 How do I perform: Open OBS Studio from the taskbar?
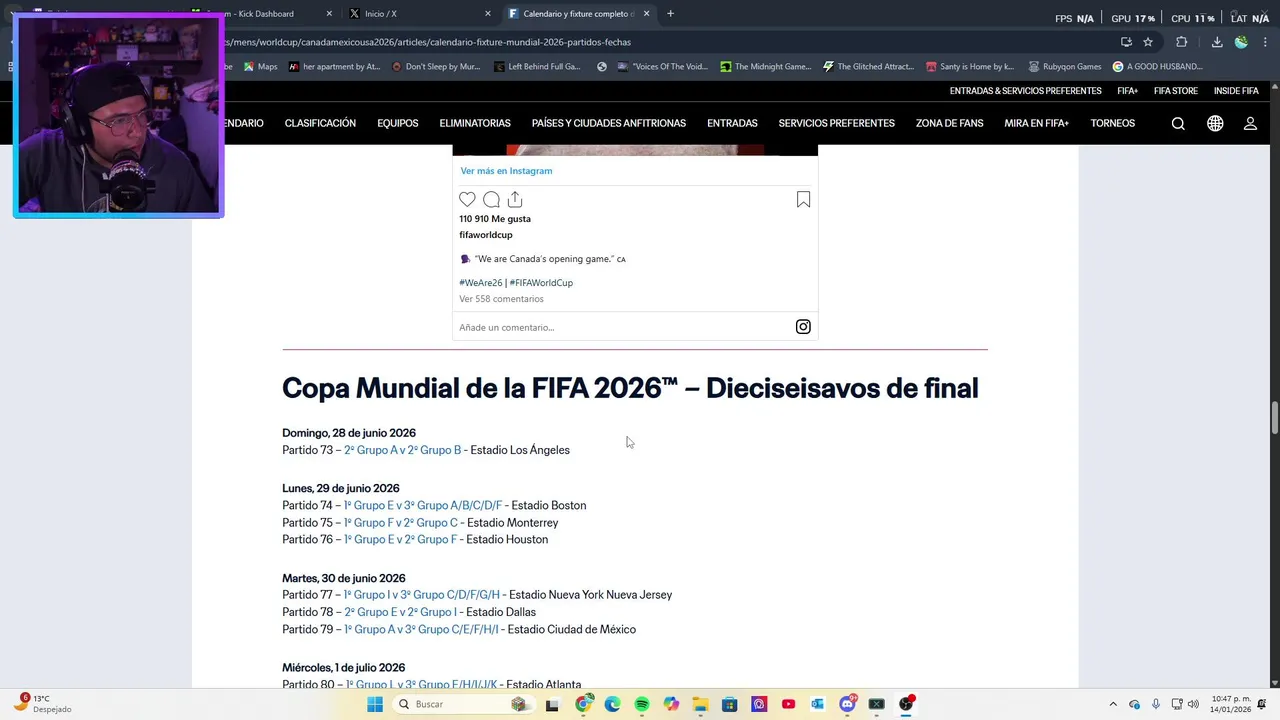tap(906, 704)
